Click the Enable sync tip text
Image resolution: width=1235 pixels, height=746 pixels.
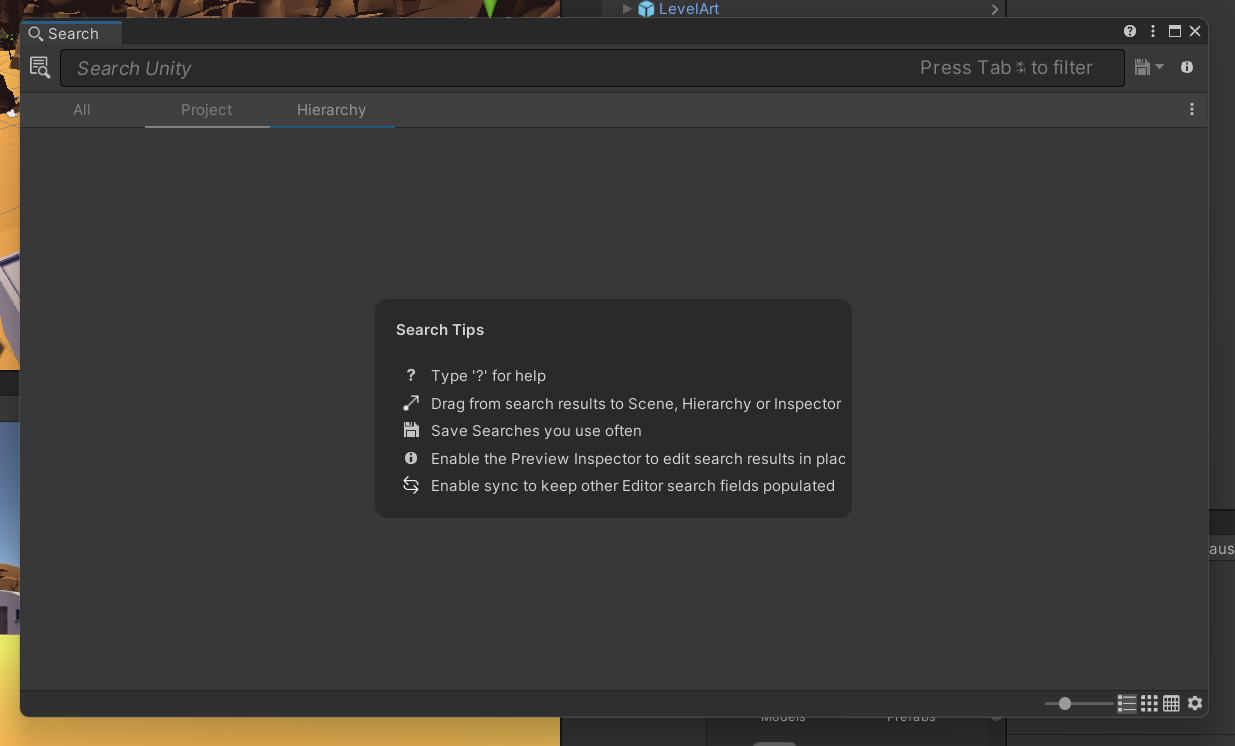pos(633,486)
